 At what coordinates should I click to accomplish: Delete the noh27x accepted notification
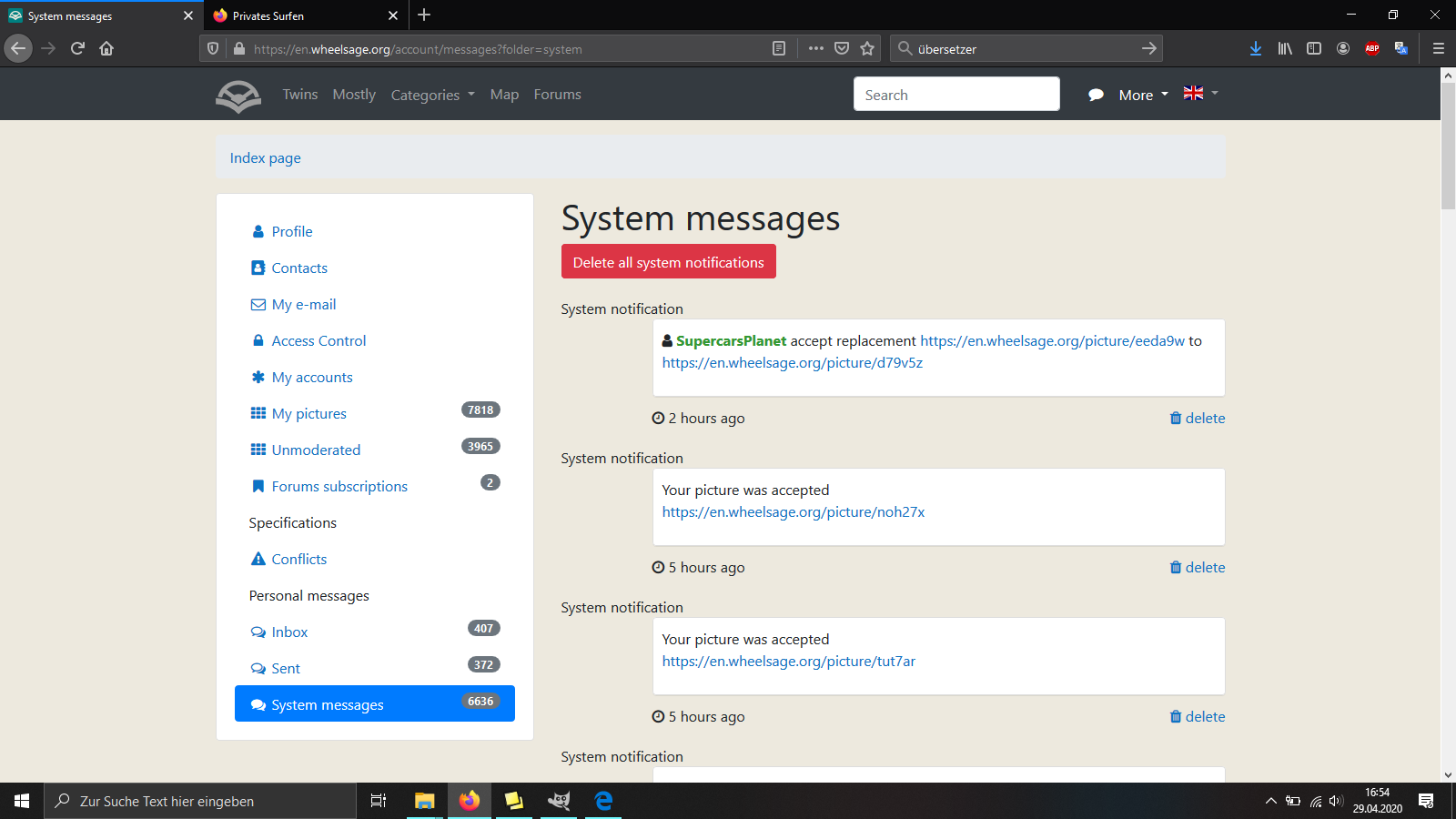click(1198, 568)
